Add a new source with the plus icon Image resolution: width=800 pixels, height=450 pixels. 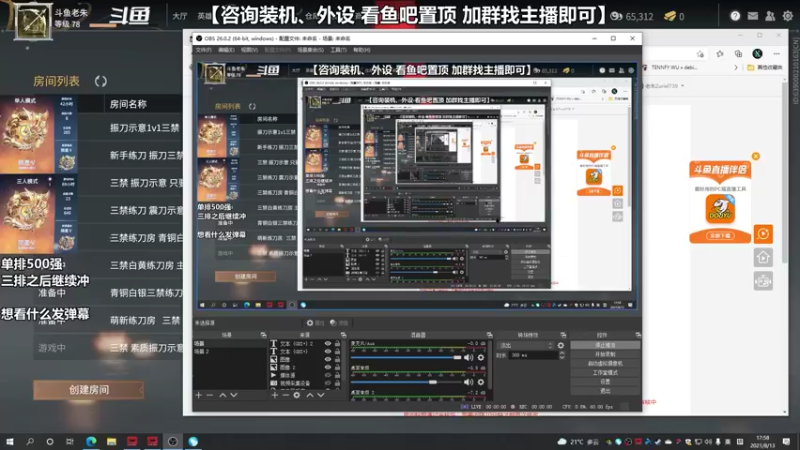tap(274, 395)
